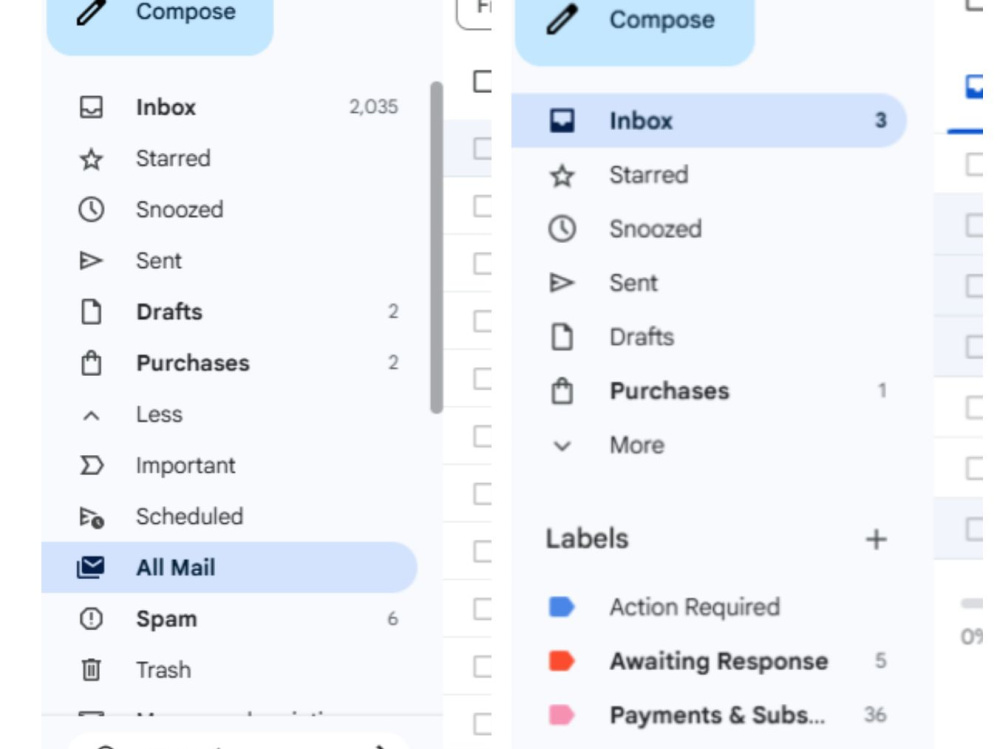1000x749 pixels.
Task: Click the Sent arrow icon in left sidebar
Action: 91,260
